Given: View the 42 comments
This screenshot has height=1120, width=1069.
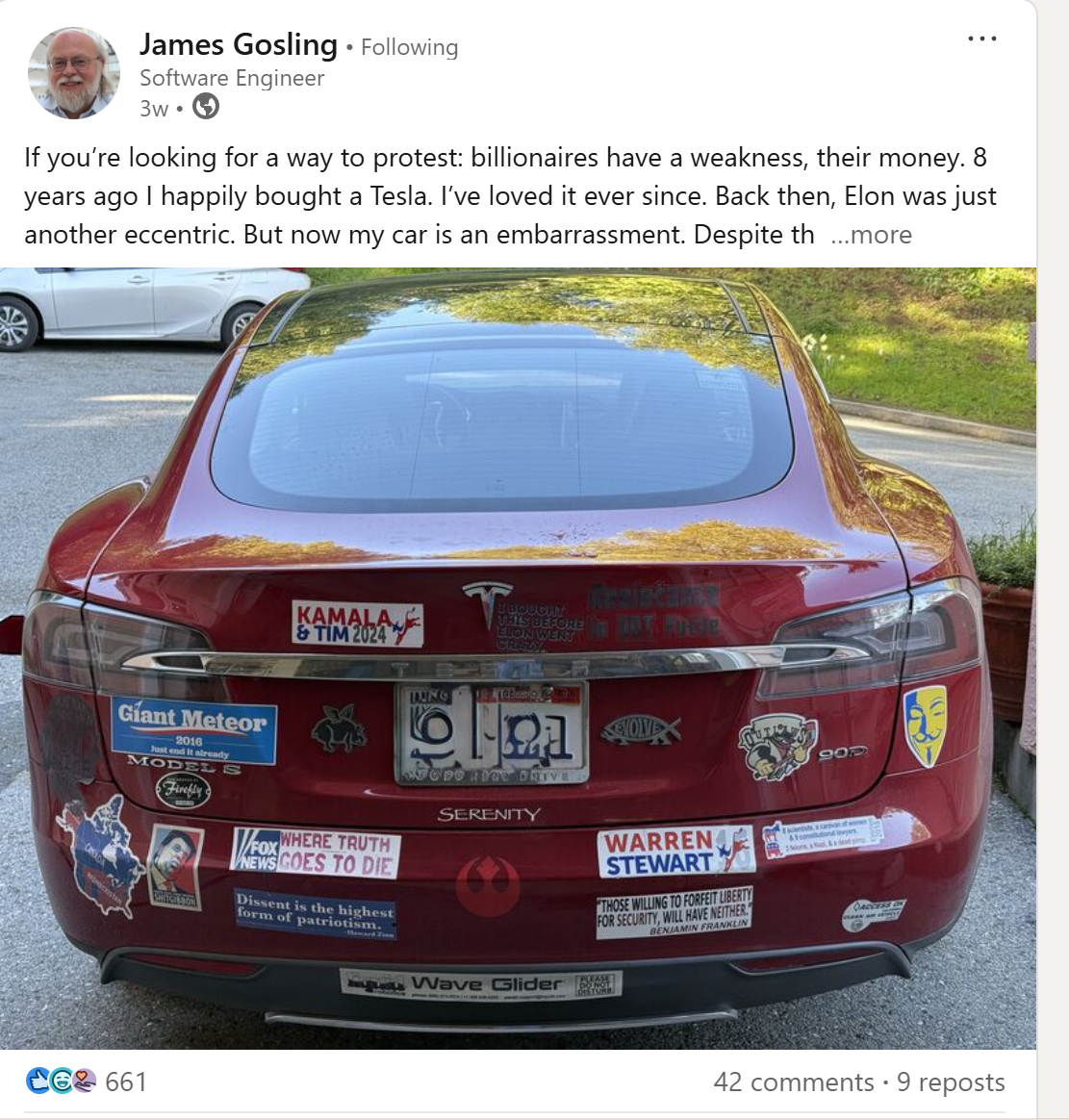Looking at the screenshot, I should pos(794,1082).
